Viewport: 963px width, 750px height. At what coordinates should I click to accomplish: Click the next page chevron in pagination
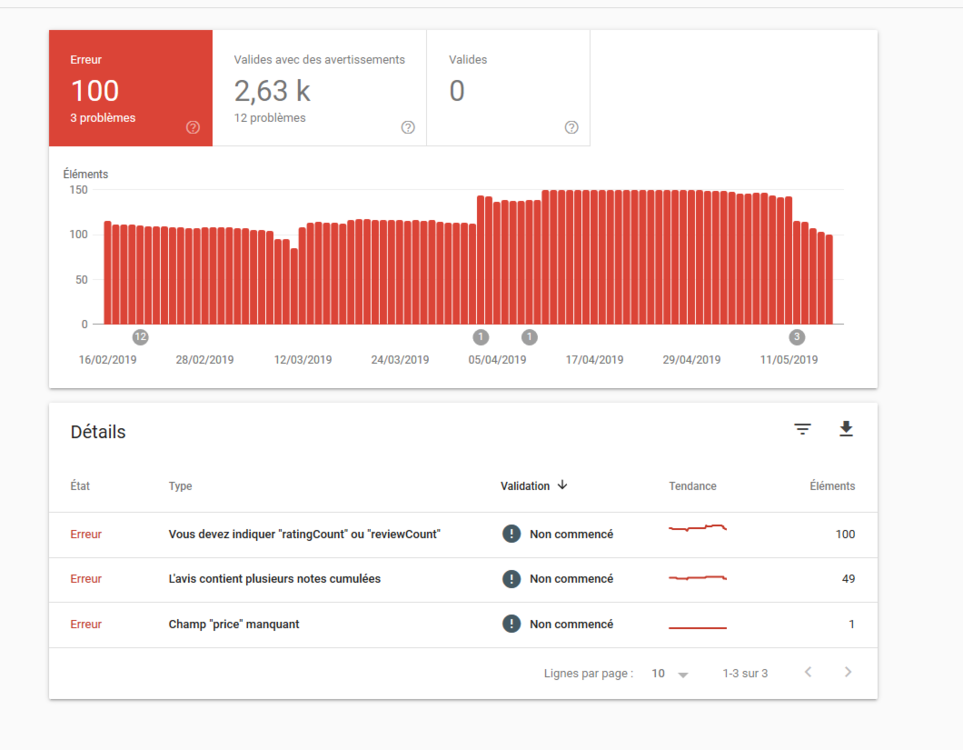[847, 672]
